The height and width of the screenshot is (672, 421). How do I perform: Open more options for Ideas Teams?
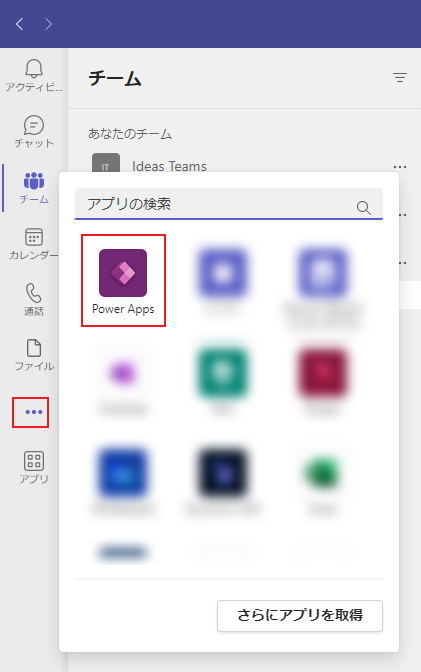(400, 167)
